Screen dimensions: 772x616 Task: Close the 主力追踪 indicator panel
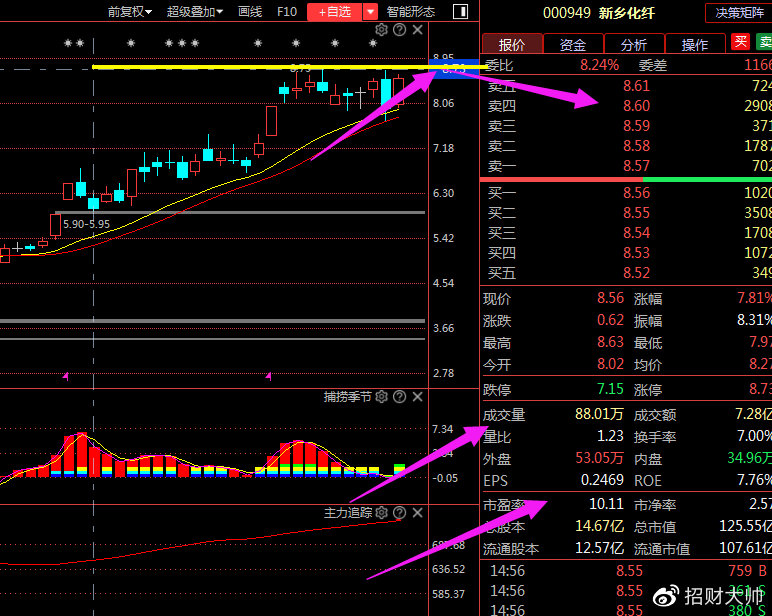(417, 513)
